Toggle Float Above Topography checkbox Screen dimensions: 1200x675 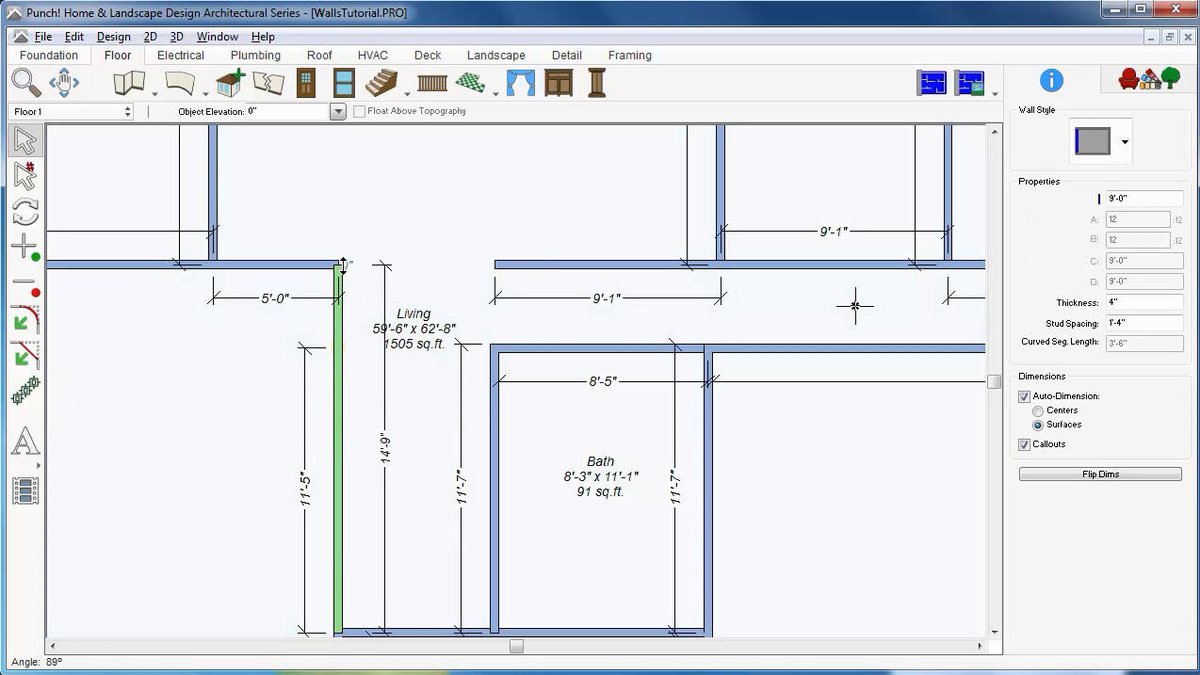359,111
